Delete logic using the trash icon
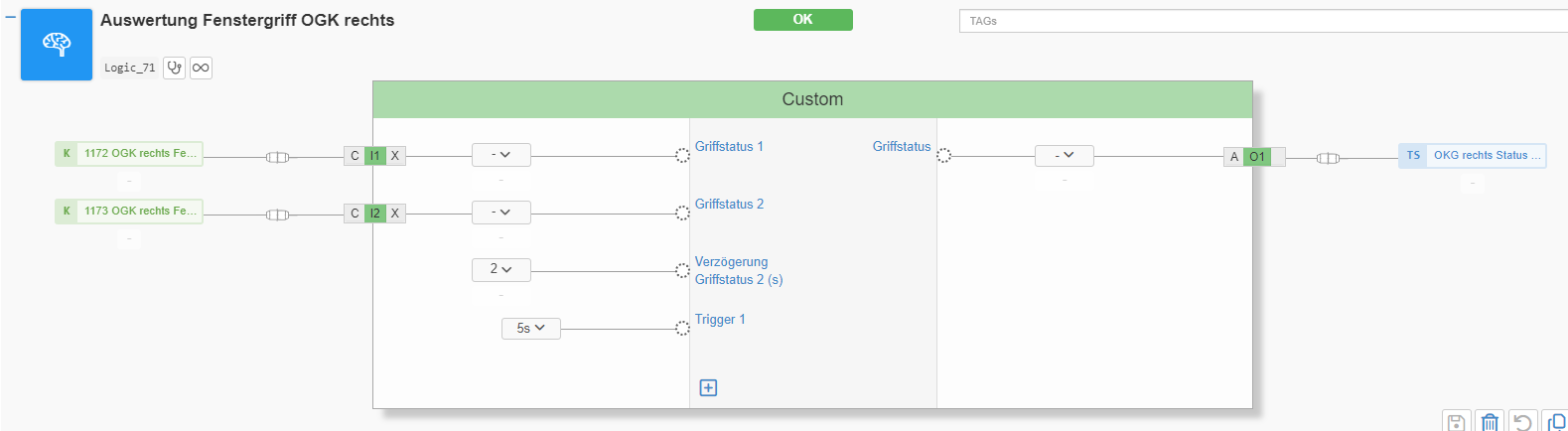 (x=1490, y=422)
